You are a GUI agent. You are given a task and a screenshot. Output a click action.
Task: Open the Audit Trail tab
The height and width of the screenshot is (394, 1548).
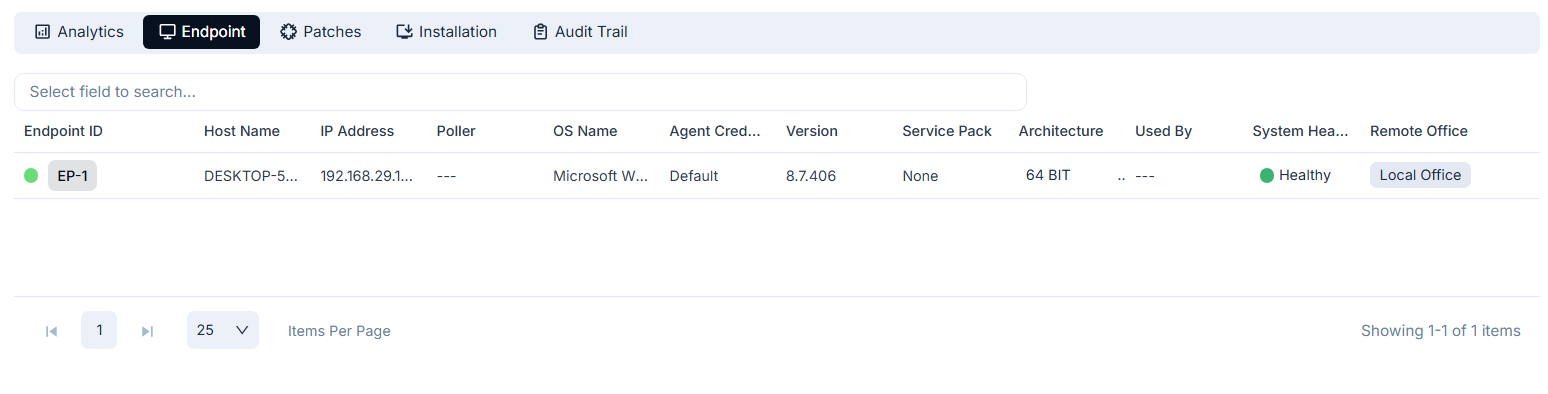[x=580, y=32]
